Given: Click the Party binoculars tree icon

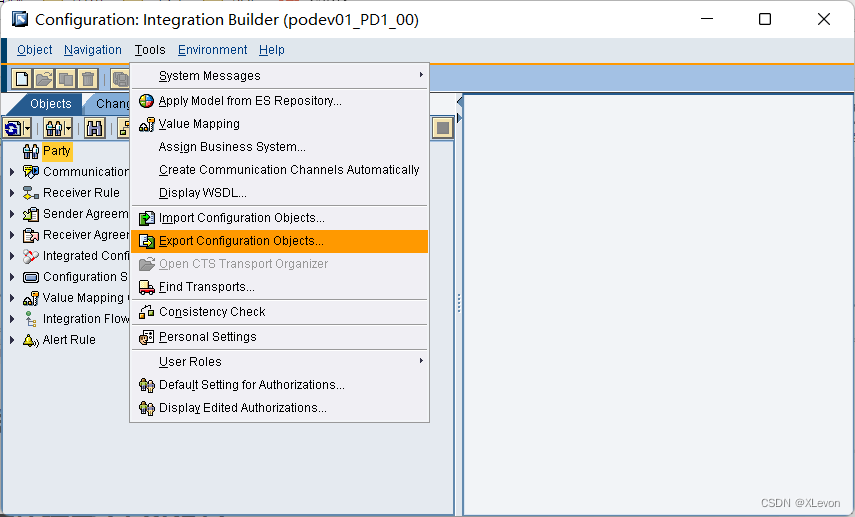Looking at the screenshot, I should [x=31, y=151].
